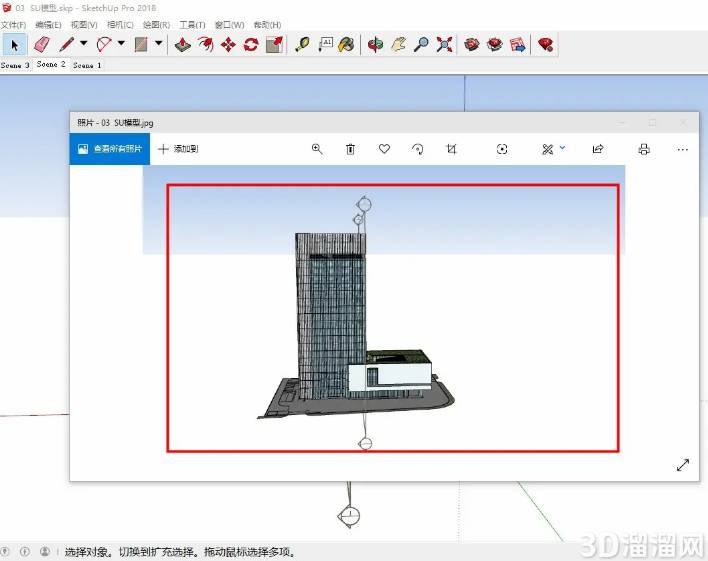This screenshot has height=561, width=708.
Task: Activate the Offset tool
Action: (x=206, y=45)
